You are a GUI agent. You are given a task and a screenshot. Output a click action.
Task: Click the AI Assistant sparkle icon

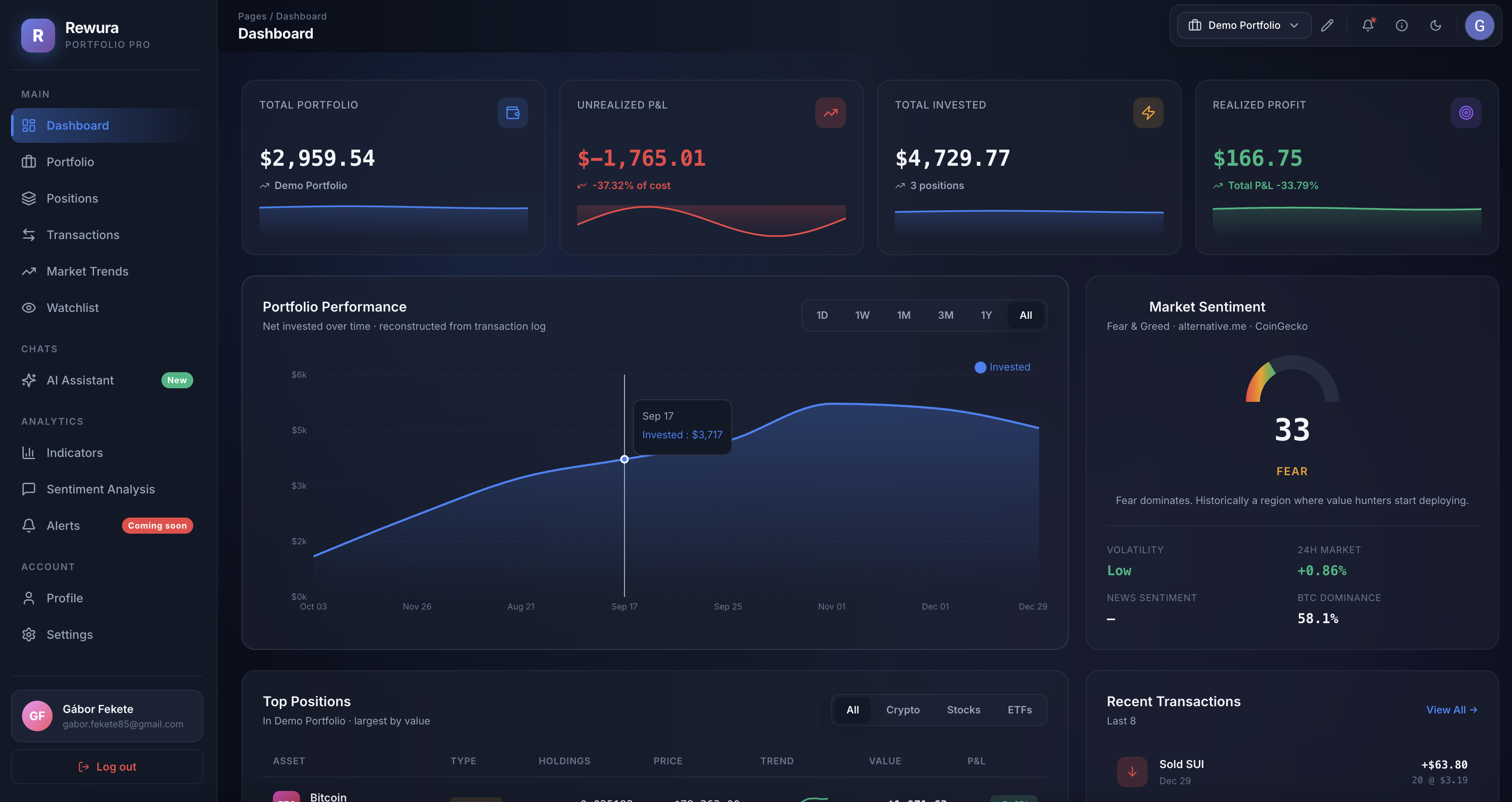coord(29,381)
